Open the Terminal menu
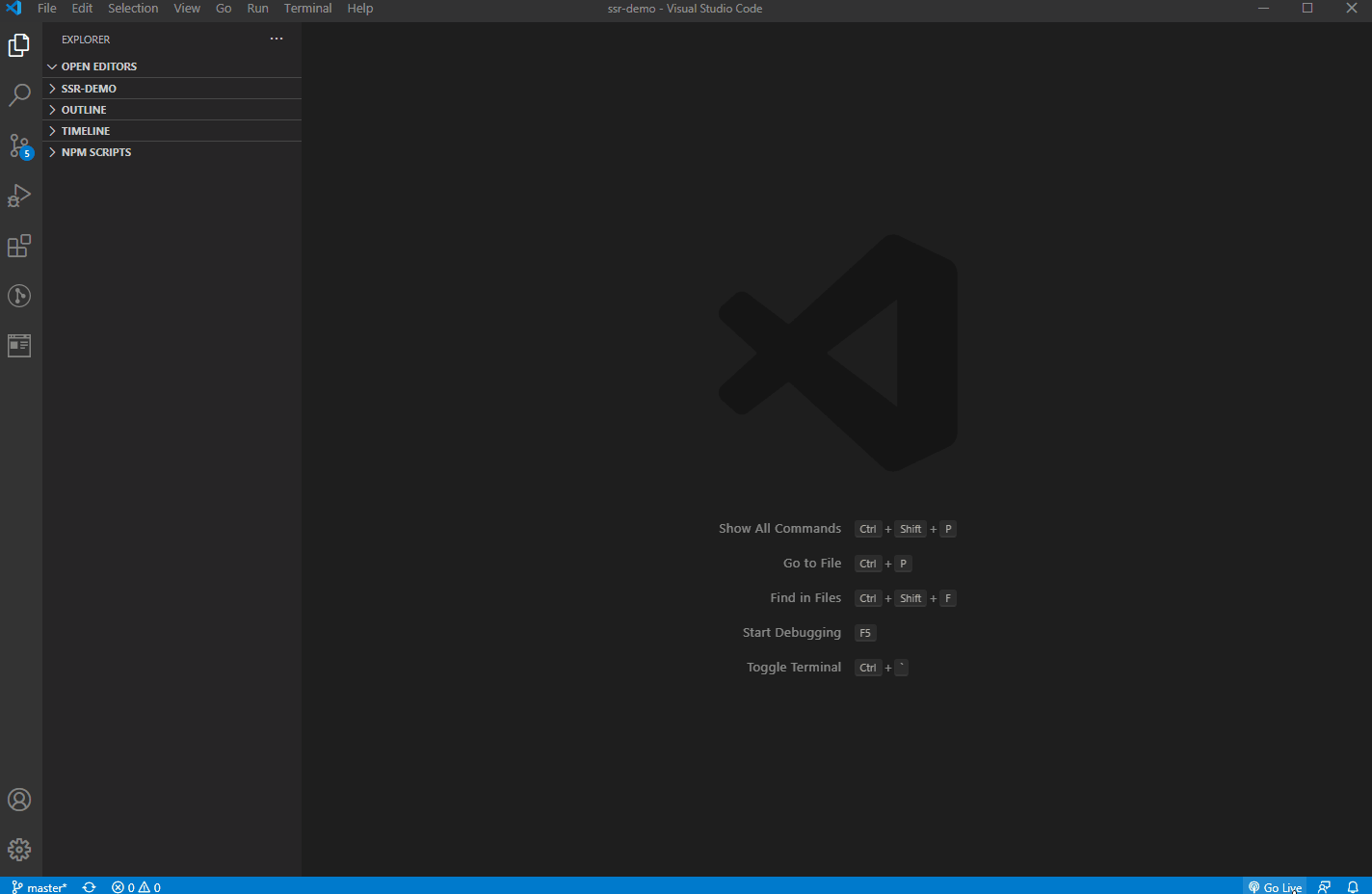1372x894 pixels. click(307, 8)
